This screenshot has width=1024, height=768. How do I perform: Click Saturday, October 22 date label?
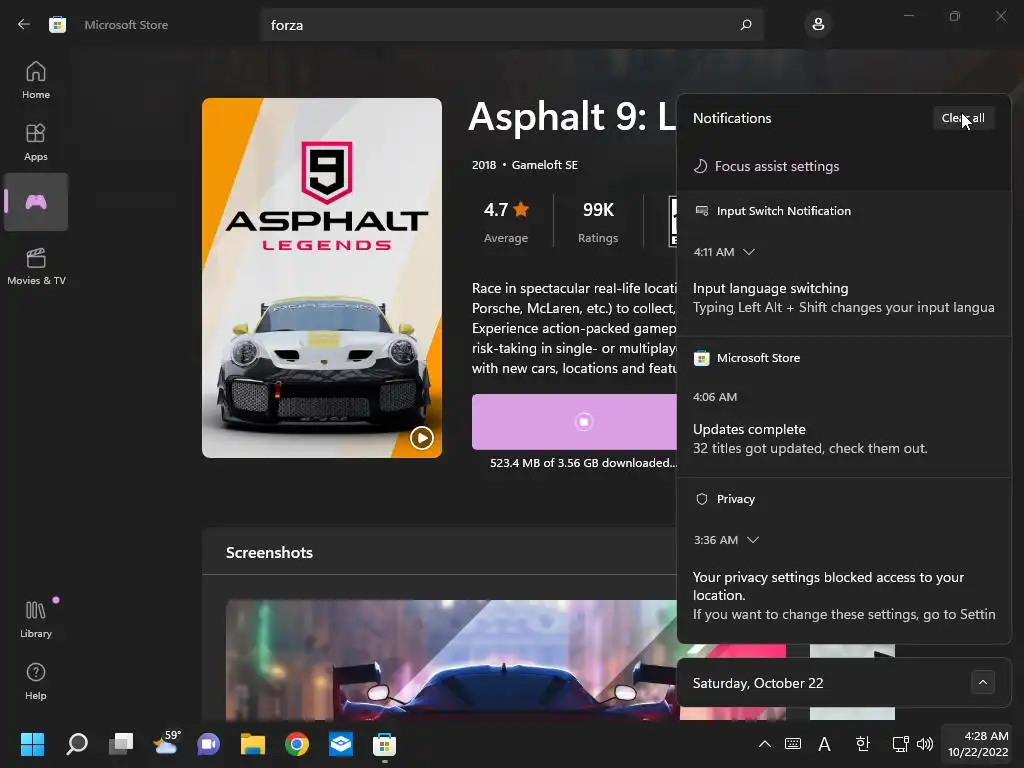click(x=758, y=683)
